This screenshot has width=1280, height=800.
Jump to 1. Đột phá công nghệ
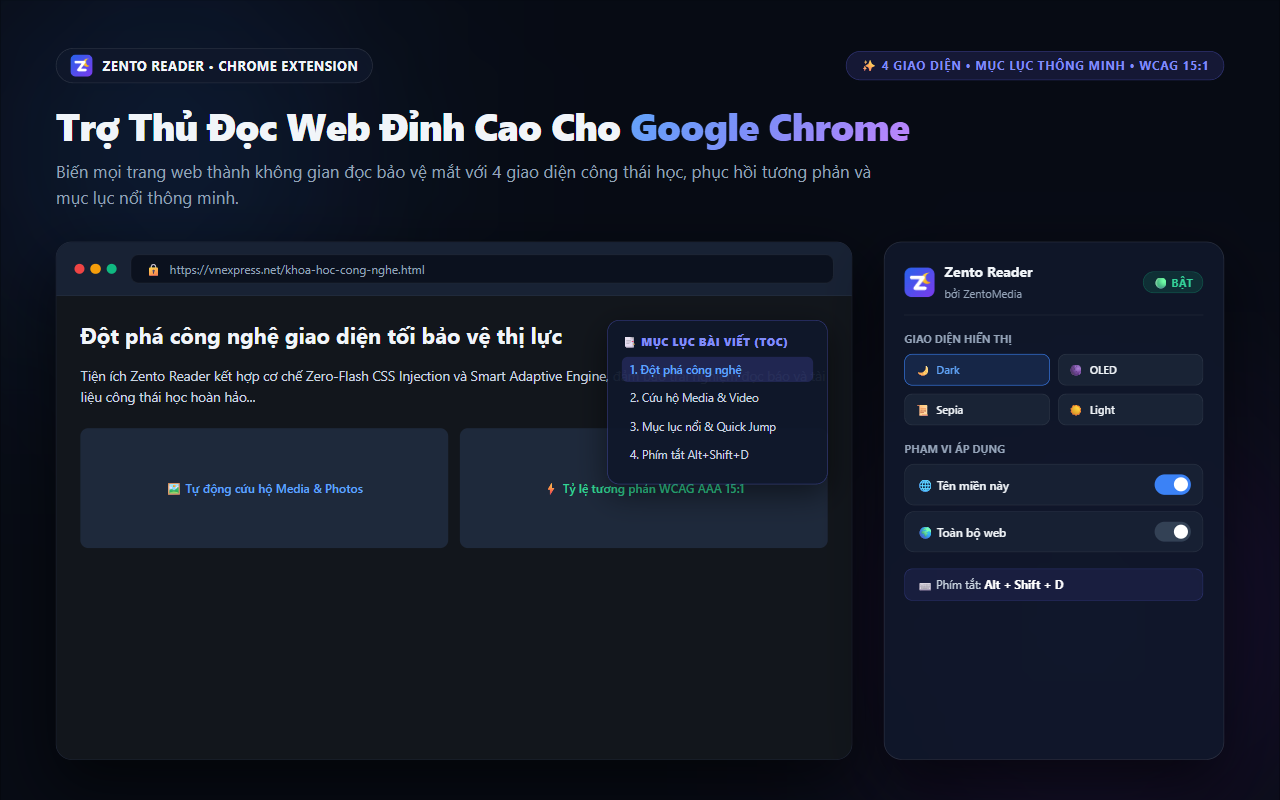coord(717,370)
